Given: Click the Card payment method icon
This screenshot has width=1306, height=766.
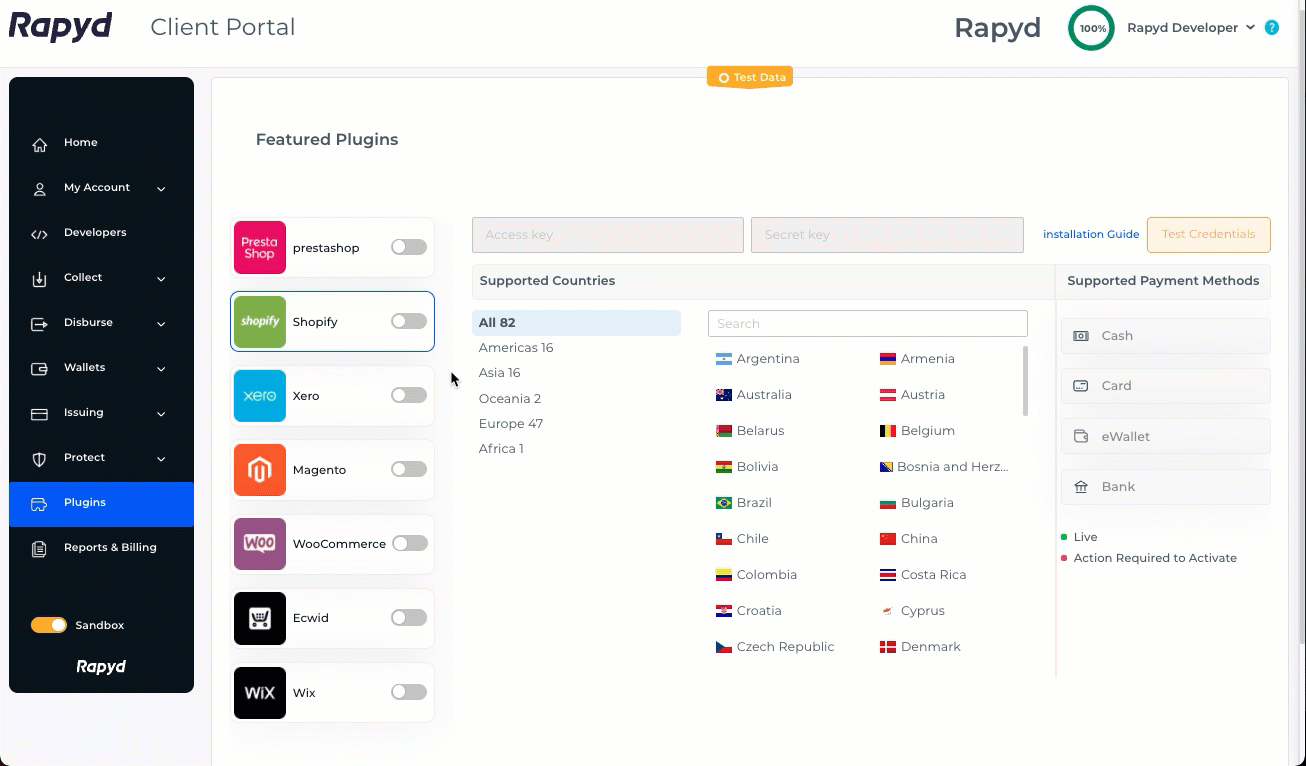Looking at the screenshot, I should (x=1081, y=386).
